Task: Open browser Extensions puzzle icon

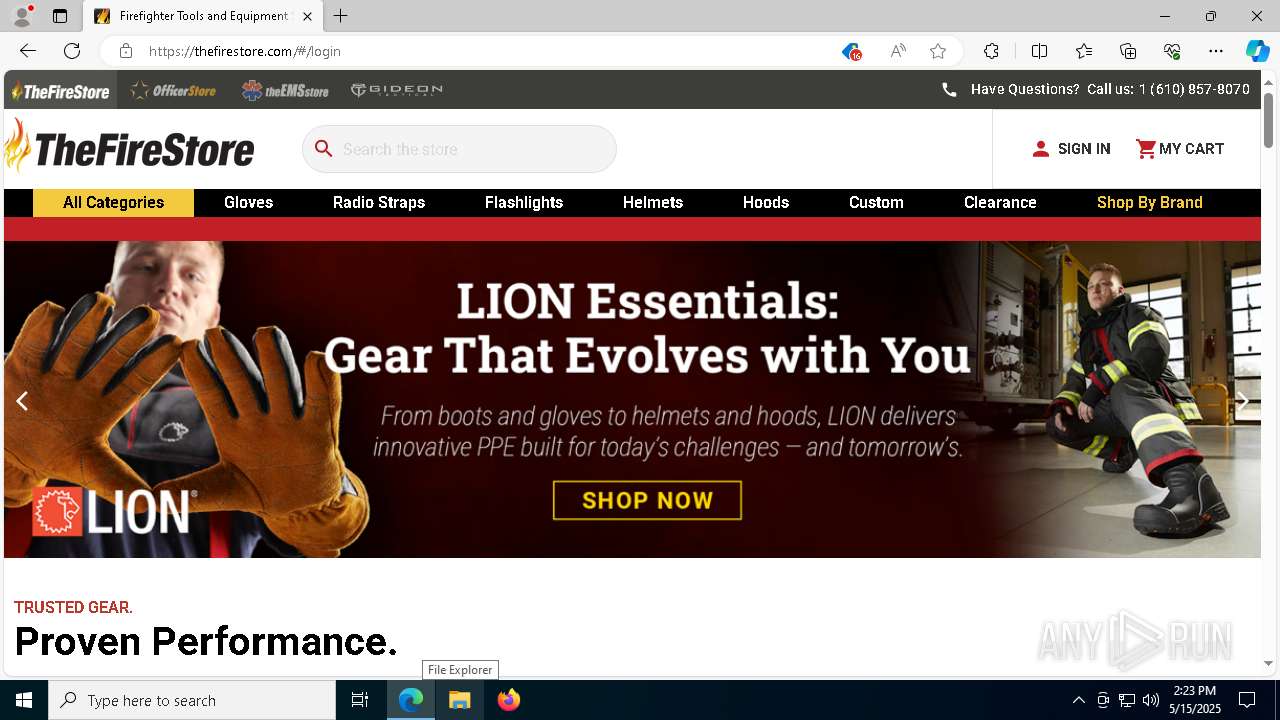Action: (991, 51)
